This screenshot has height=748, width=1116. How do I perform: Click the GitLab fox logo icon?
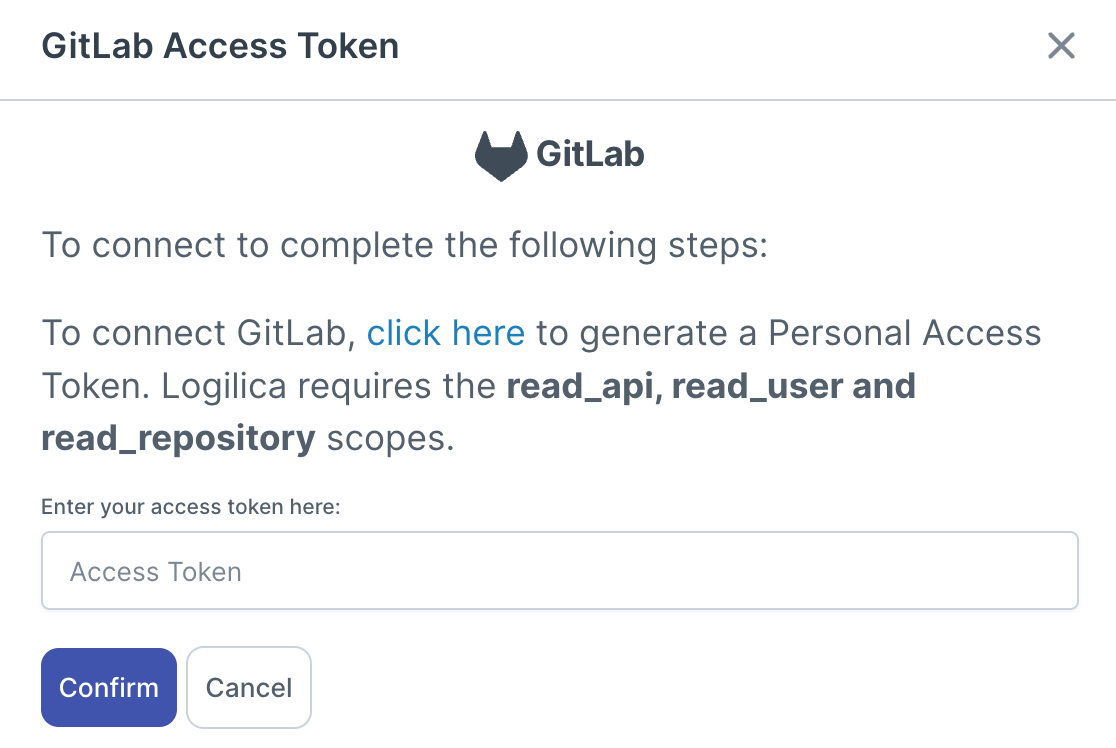click(500, 155)
